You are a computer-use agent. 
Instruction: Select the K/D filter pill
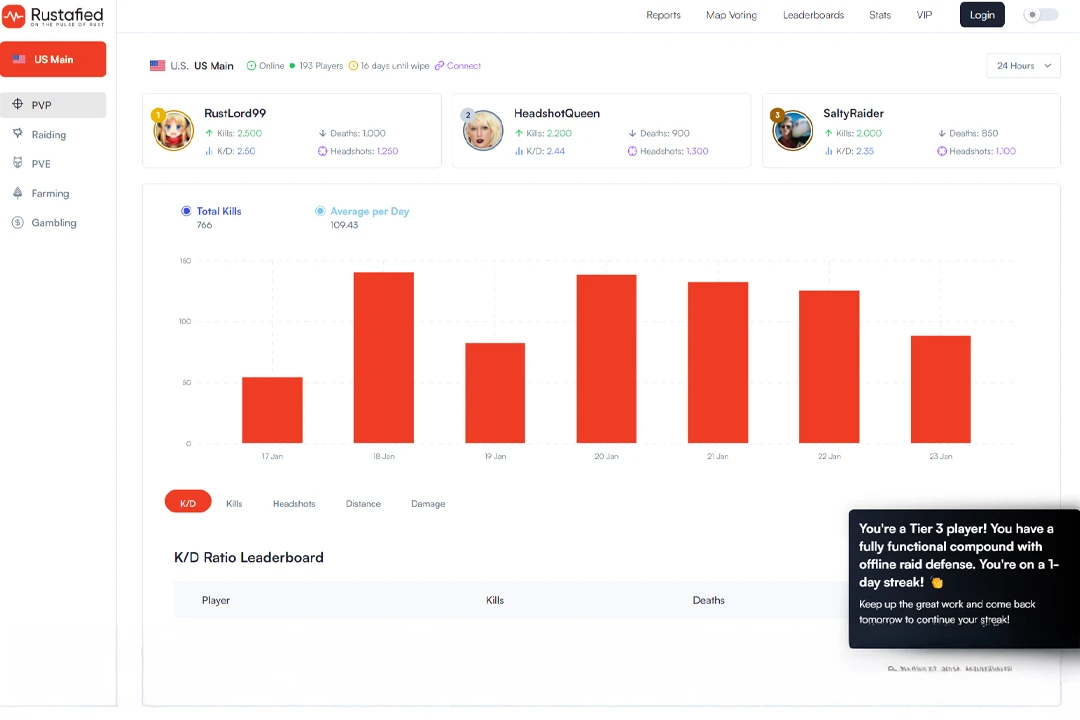pyautogui.click(x=187, y=503)
